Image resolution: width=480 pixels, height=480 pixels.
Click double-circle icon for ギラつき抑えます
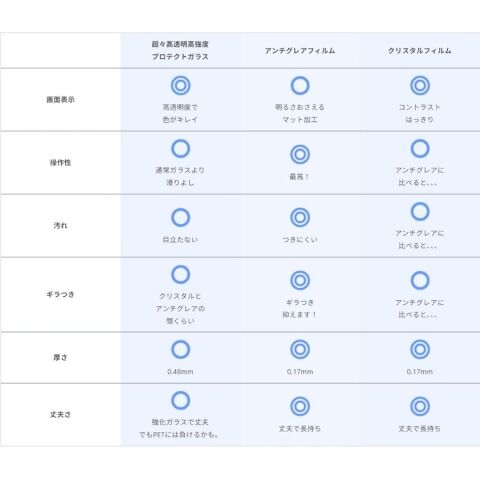coord(300,280)
